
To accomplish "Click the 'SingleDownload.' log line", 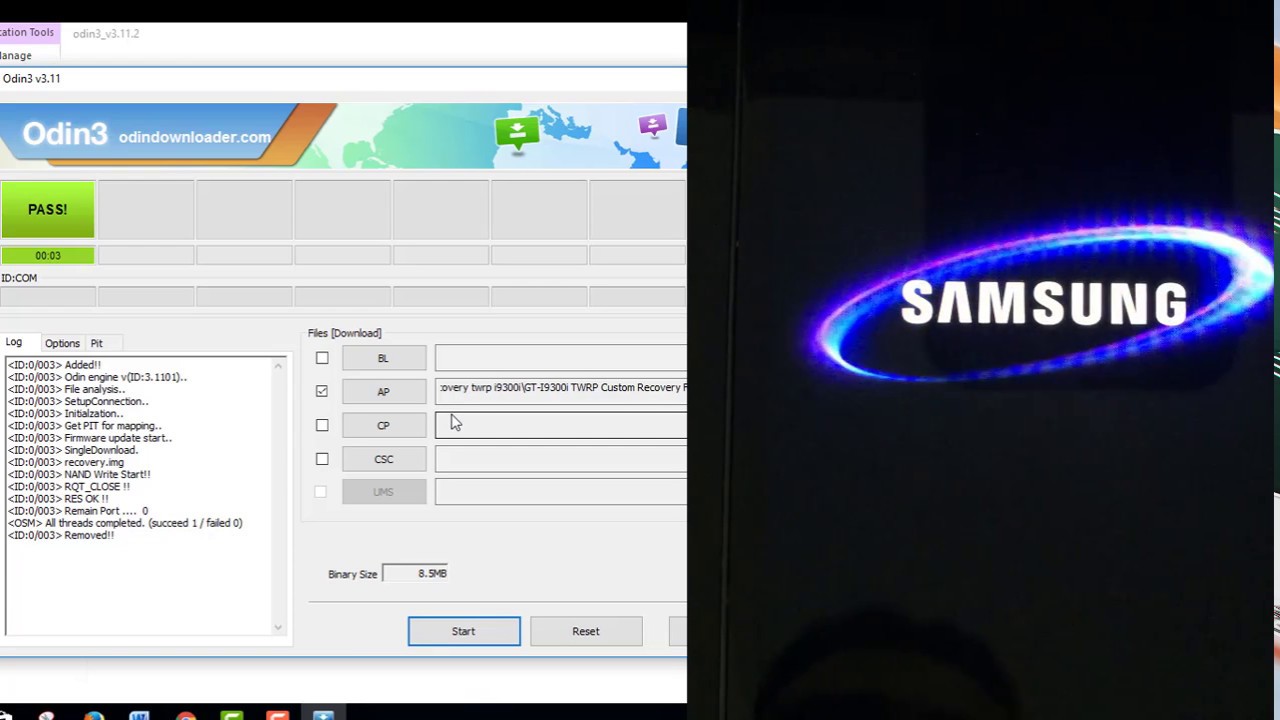I will click(x=73, y=450).
